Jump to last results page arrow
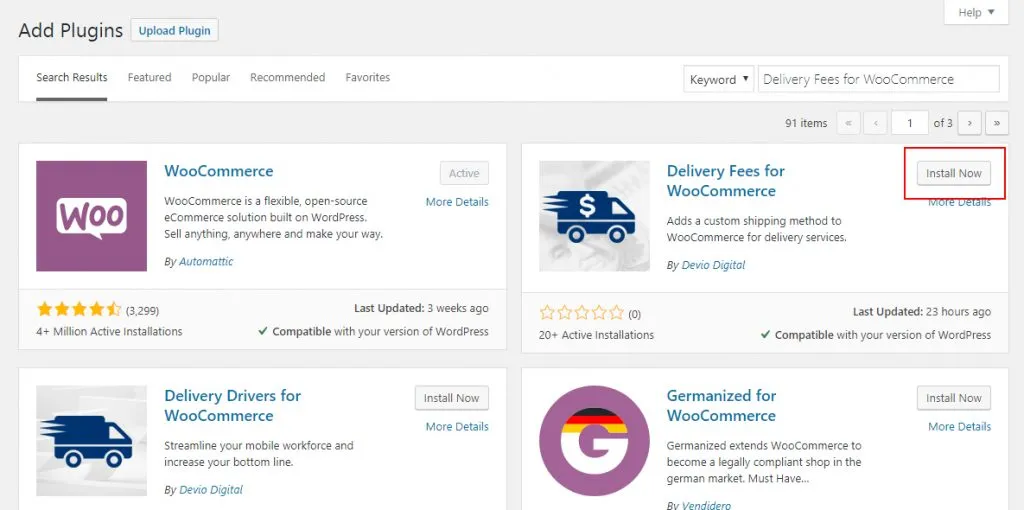The height and width of the screenshot is (510, 1024). click(997, 123)
